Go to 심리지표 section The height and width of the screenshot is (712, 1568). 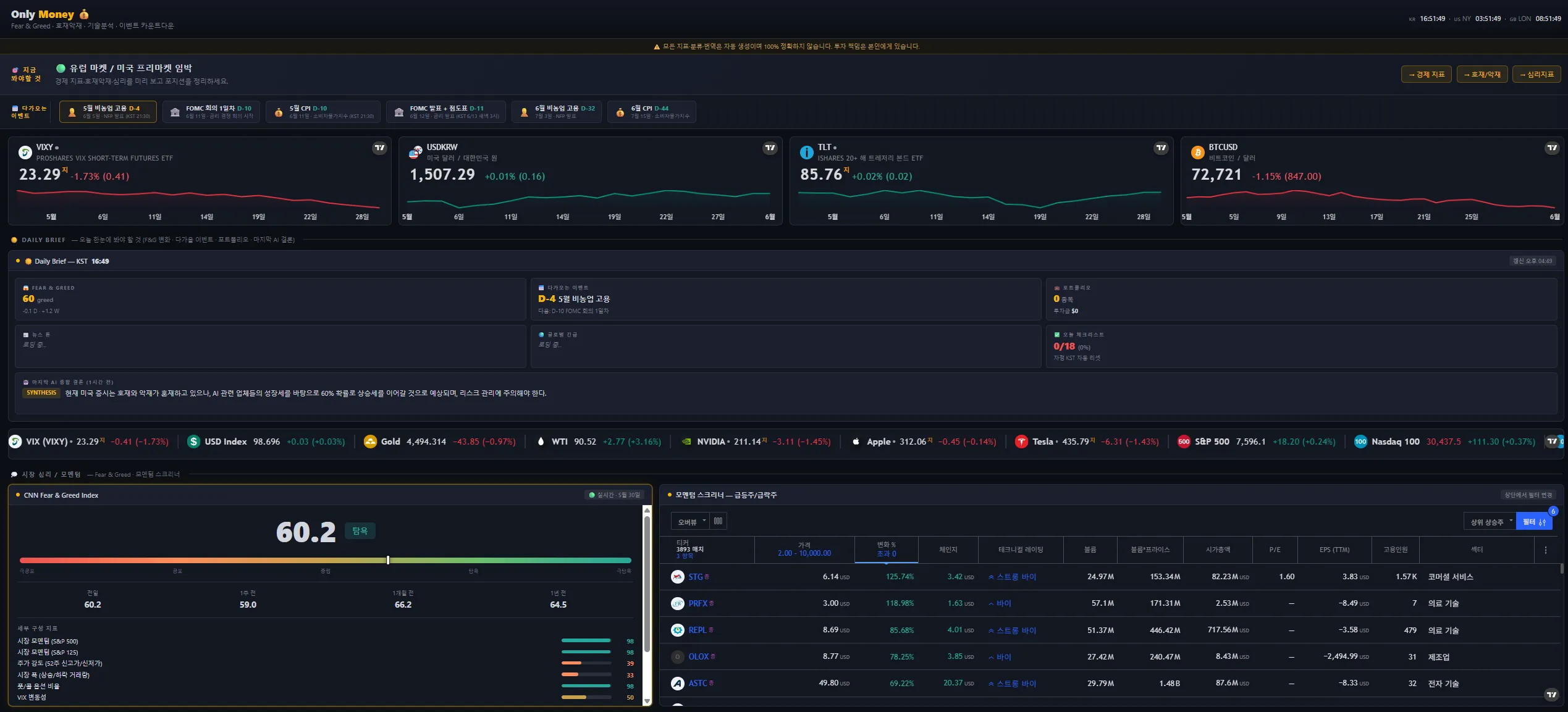[1537, 74]
